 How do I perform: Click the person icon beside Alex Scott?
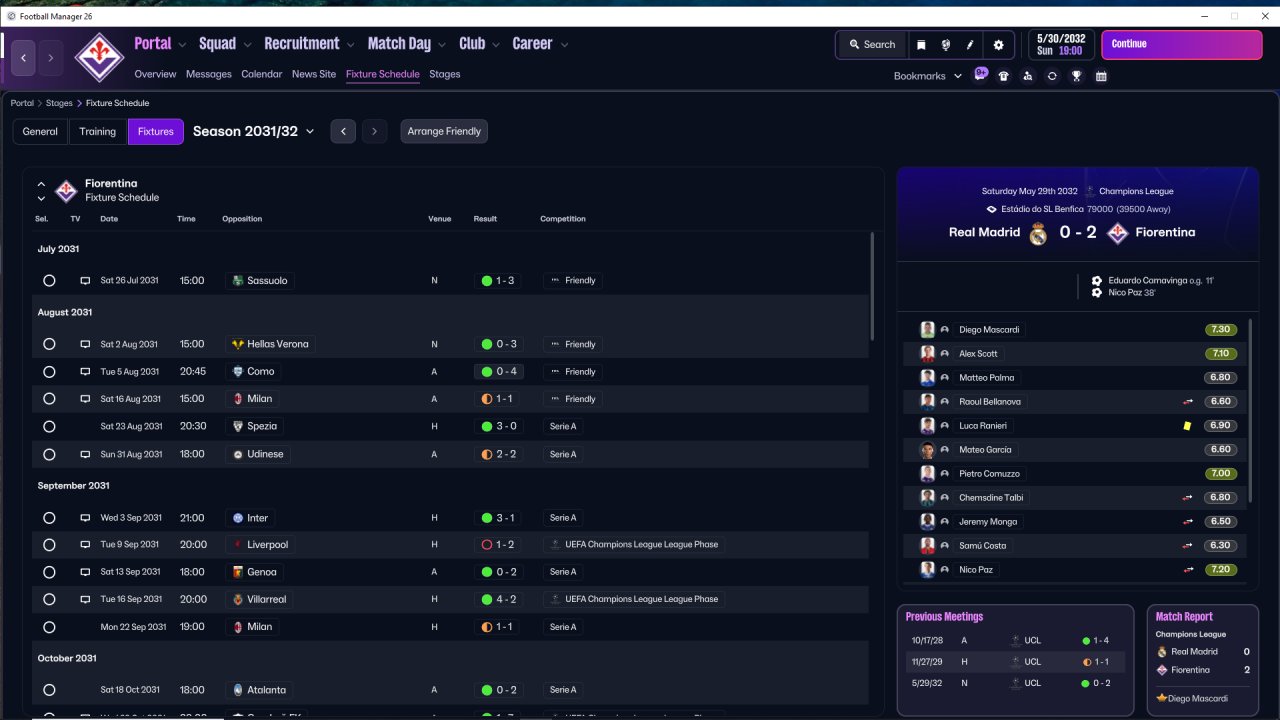(945, 354)
